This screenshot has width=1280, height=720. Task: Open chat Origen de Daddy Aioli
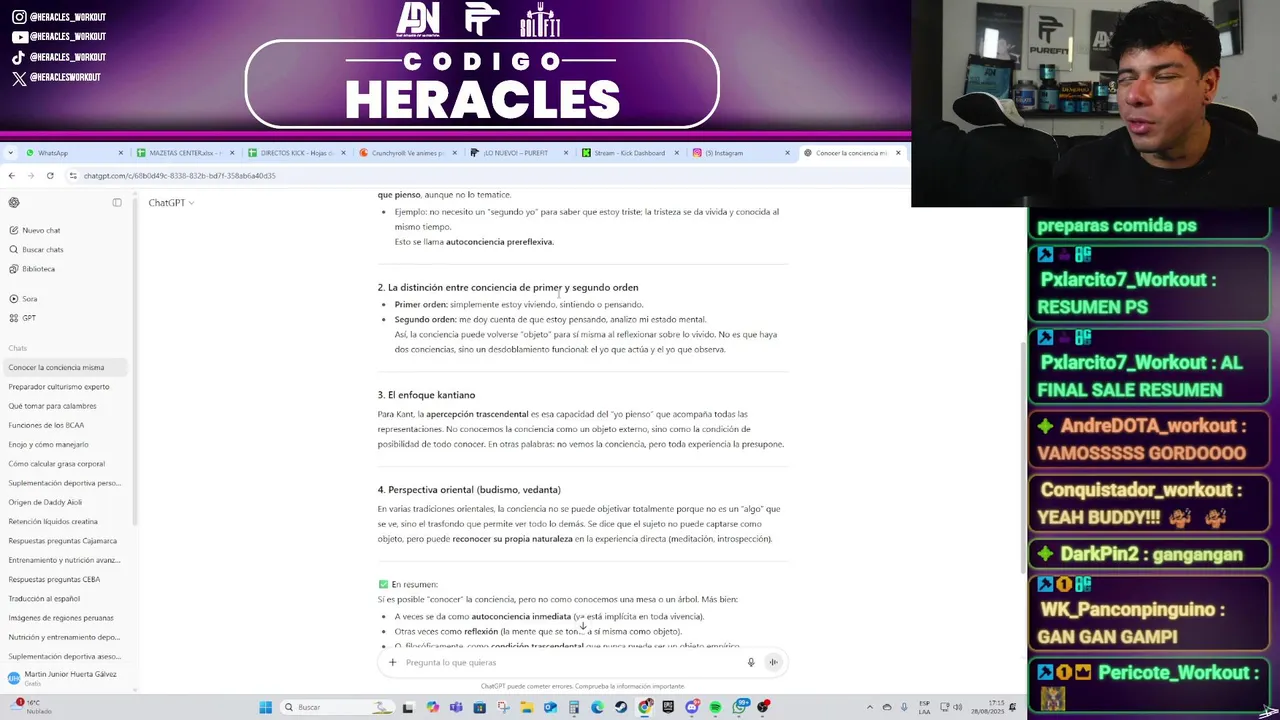pyautogui.click(x=45, y=502)
